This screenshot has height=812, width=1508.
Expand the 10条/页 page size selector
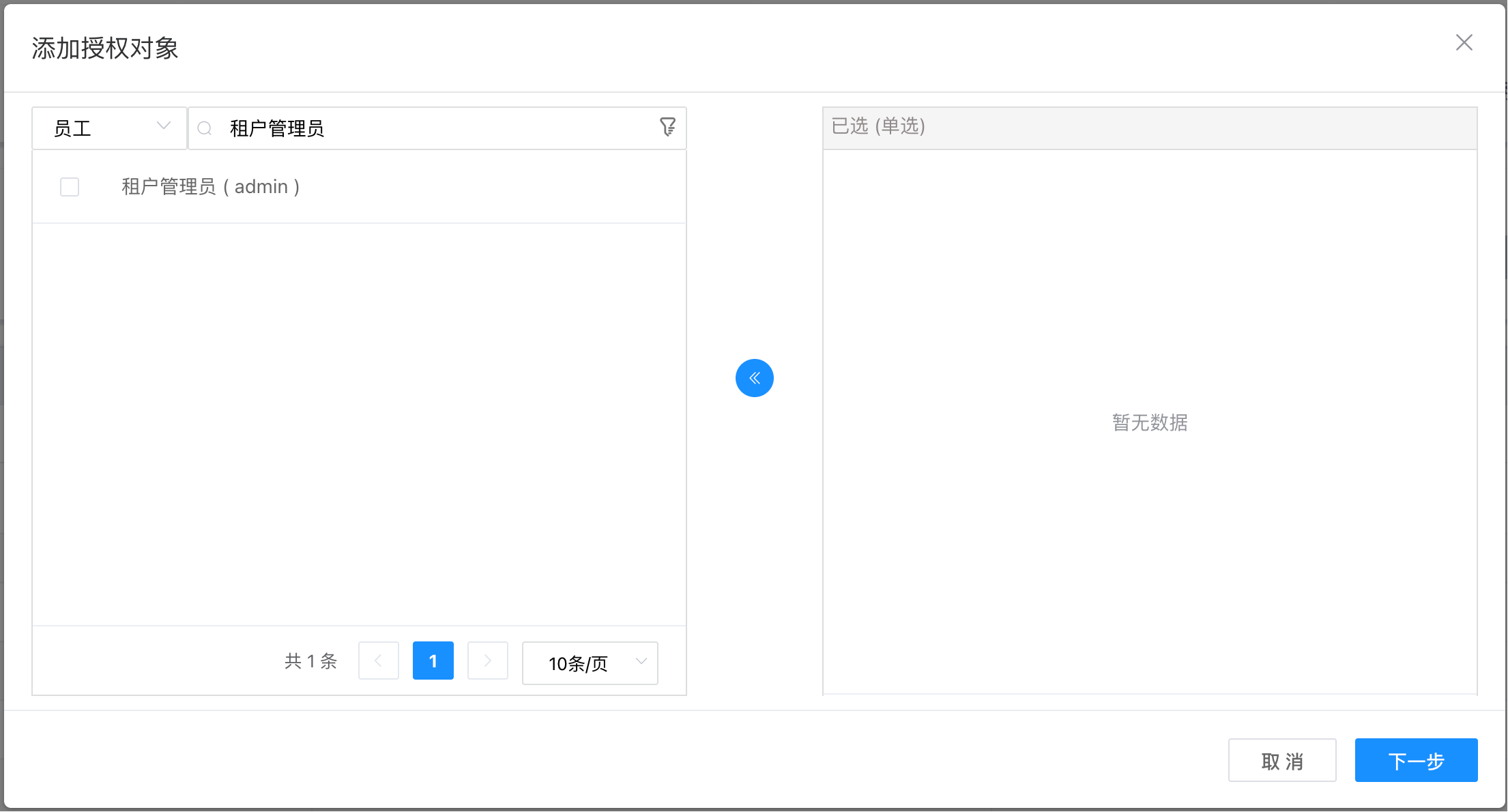coord(590,663)
